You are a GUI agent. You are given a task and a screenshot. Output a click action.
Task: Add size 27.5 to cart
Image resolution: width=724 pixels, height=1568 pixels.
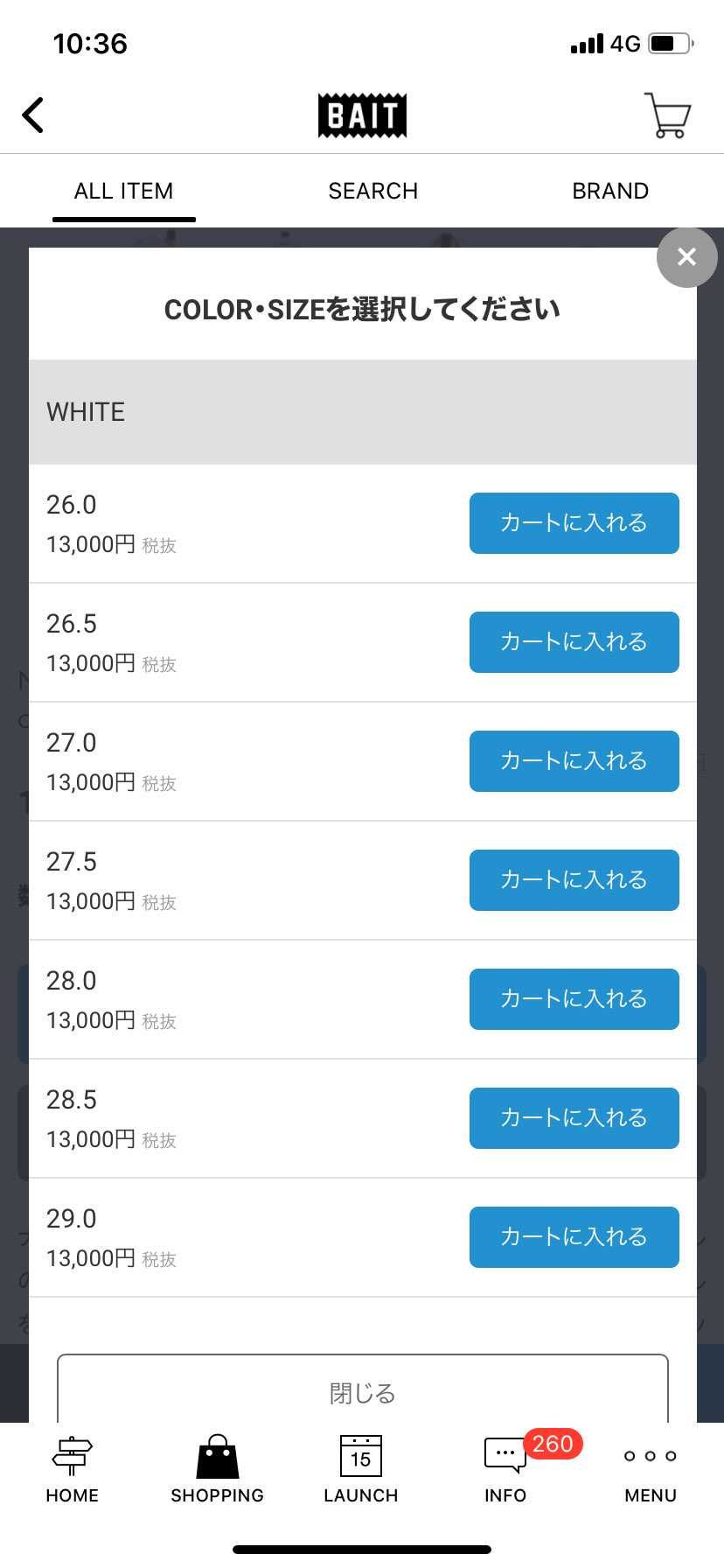[x=574, y=880]
